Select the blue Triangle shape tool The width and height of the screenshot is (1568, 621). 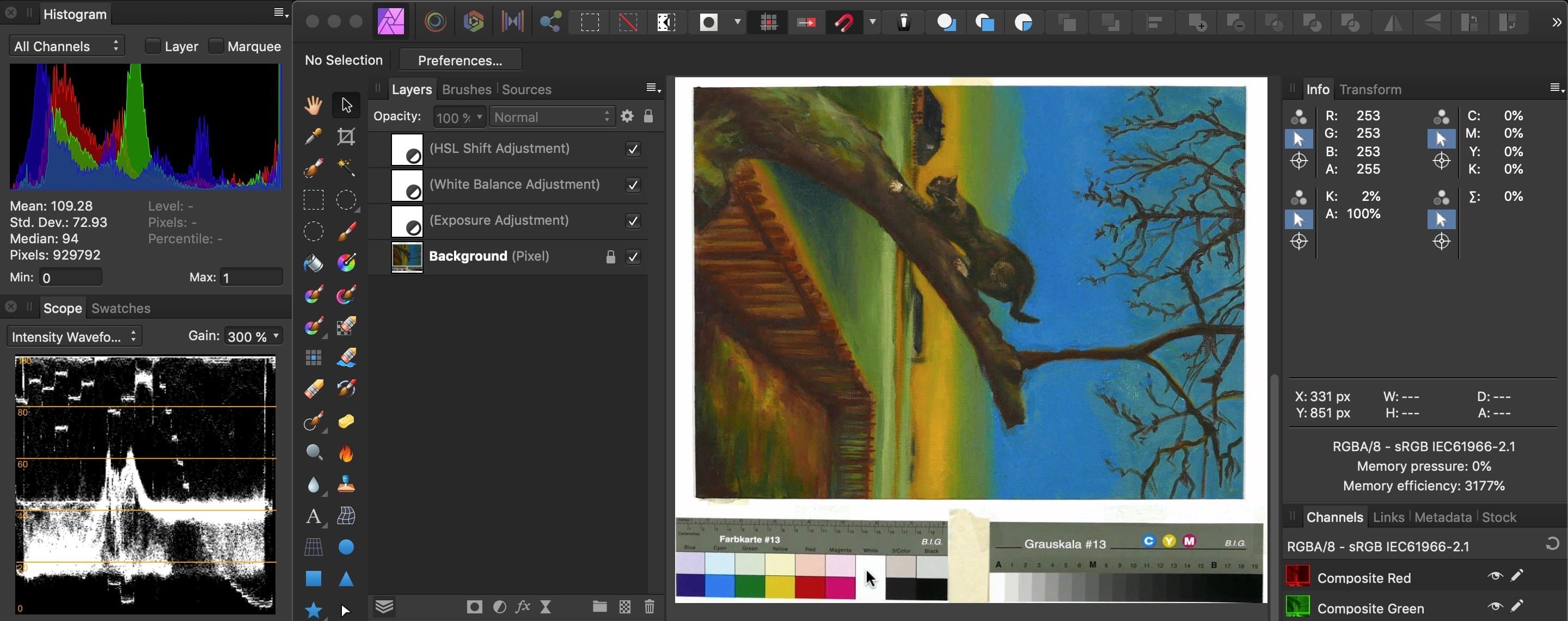346,579
